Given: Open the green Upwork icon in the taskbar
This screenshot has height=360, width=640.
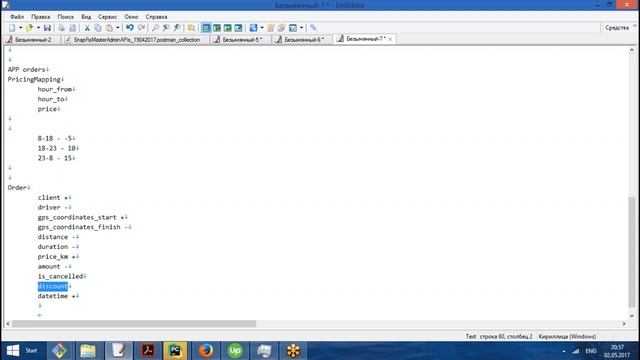Looking at the screenshot, I should click(x=235, y=351).
